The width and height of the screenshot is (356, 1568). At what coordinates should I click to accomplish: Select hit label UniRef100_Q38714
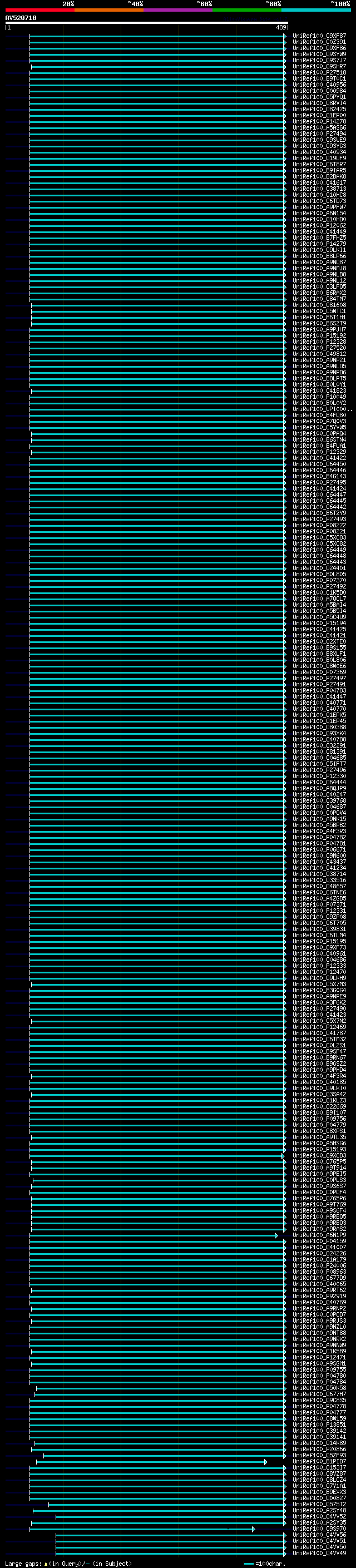319,874
